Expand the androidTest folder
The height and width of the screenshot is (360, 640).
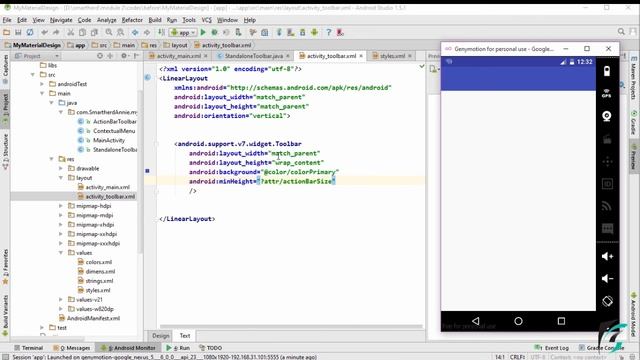click(42, 84)
